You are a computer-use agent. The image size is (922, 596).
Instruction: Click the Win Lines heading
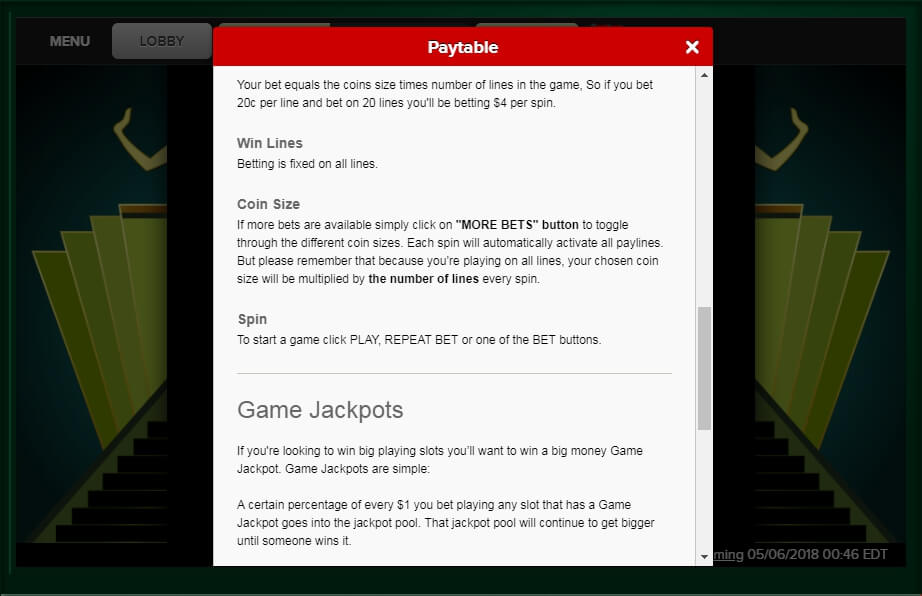(269, 143)
